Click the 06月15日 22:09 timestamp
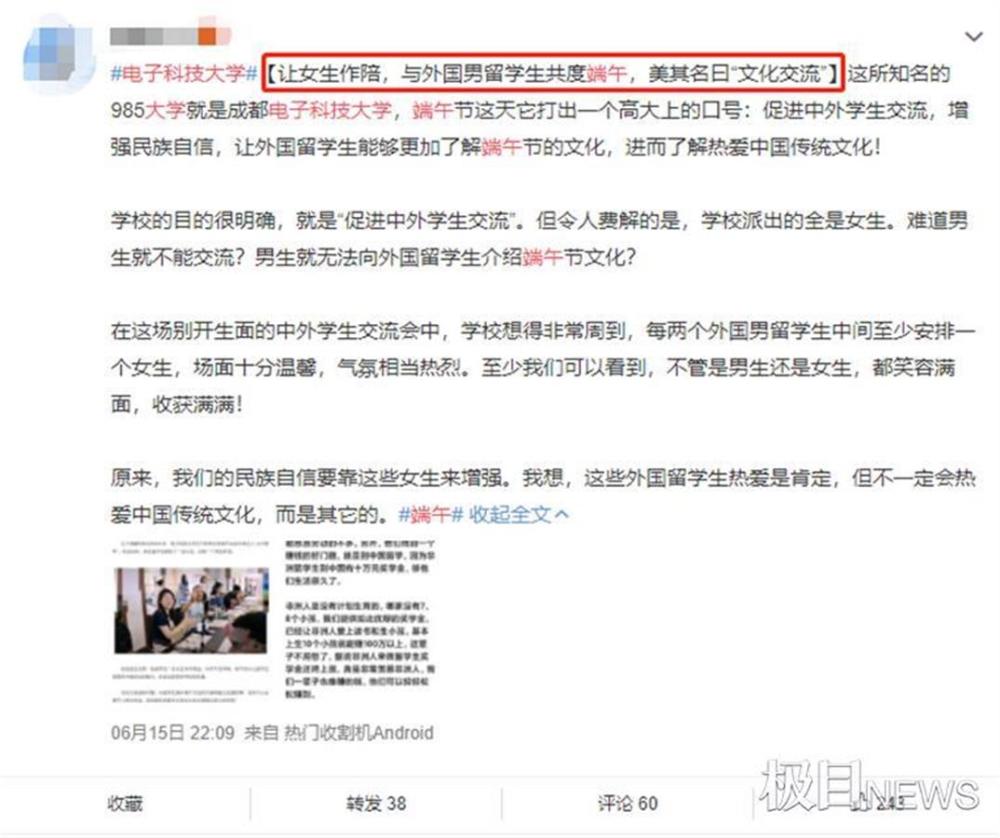The width and height of the screenshot is (1000, 838). tap(172, 733)
